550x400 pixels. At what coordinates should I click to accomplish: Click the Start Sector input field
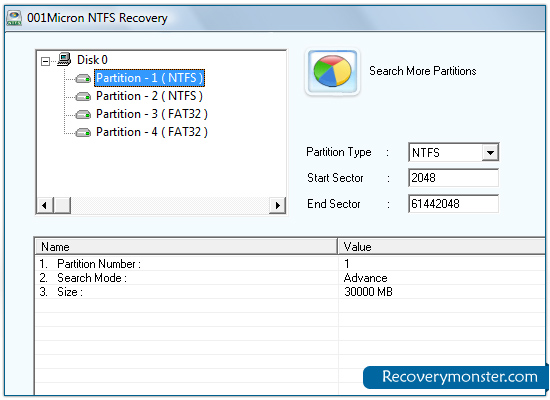coord(453,178)
